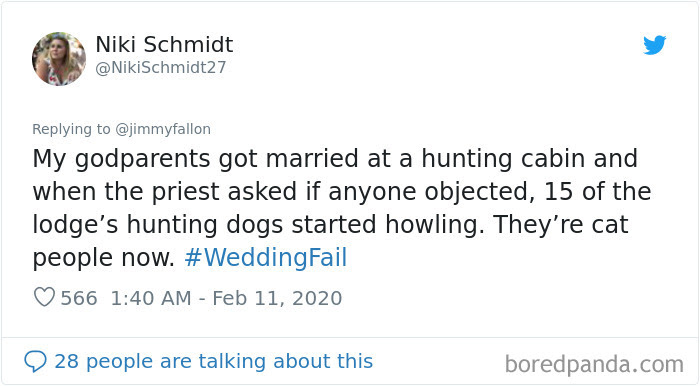Click the 1:40 AM timestamp
The image size is (700, 386).
(x=151, y=298)
